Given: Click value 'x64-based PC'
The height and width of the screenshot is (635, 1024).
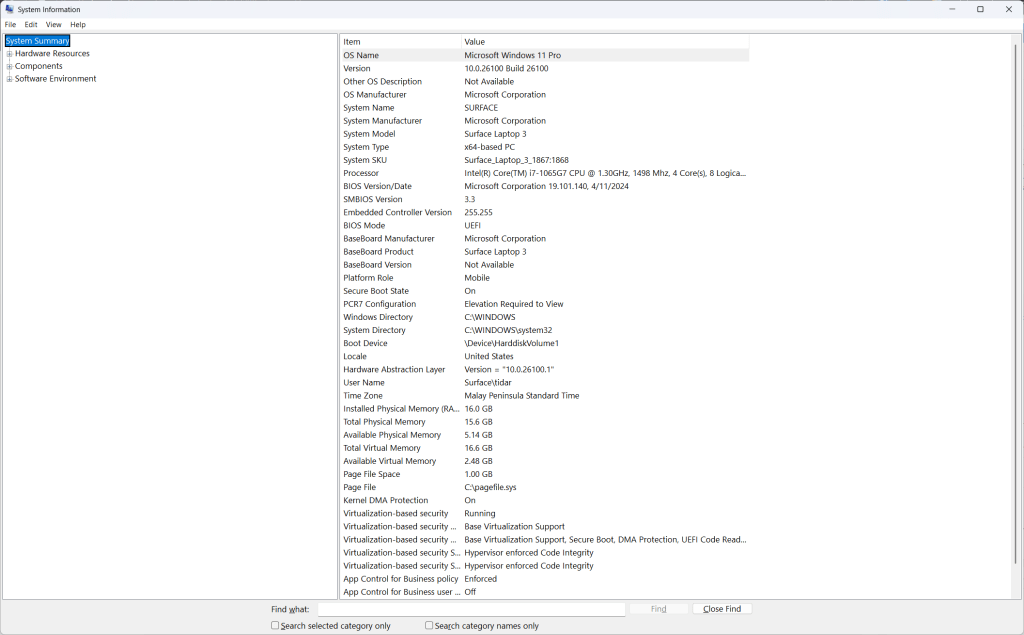Looking at the screenshot, I should coord(489,147).
